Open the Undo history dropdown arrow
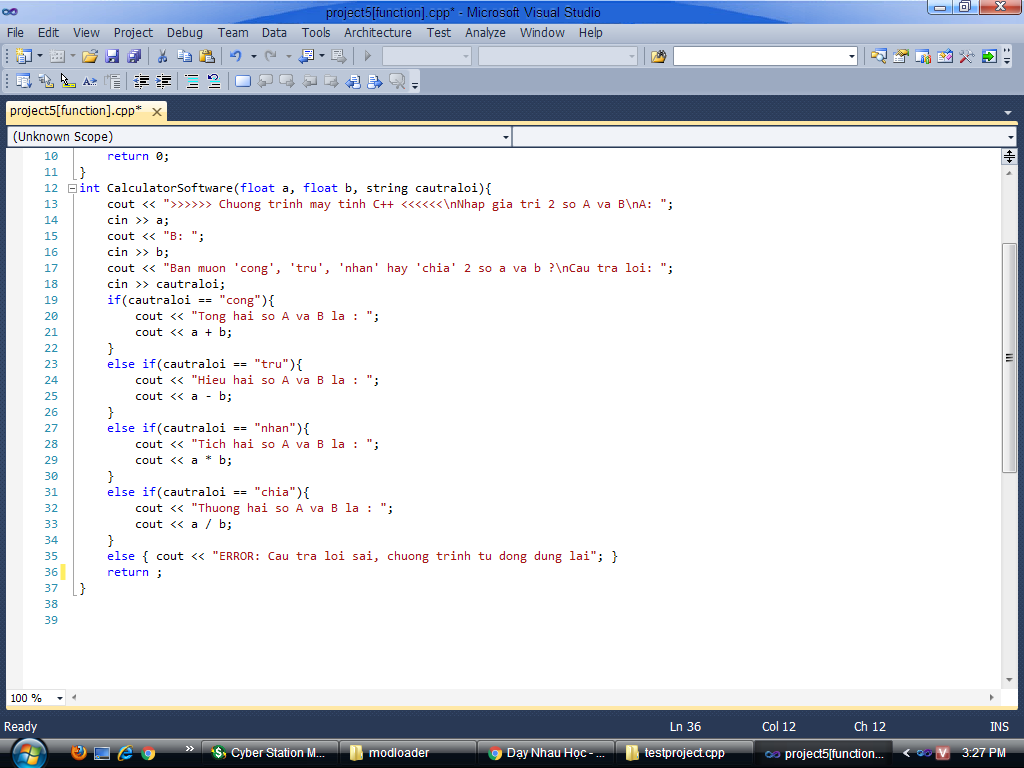Image resolution: width=1024 pixels, height=768 pixels. pos(253,57)
